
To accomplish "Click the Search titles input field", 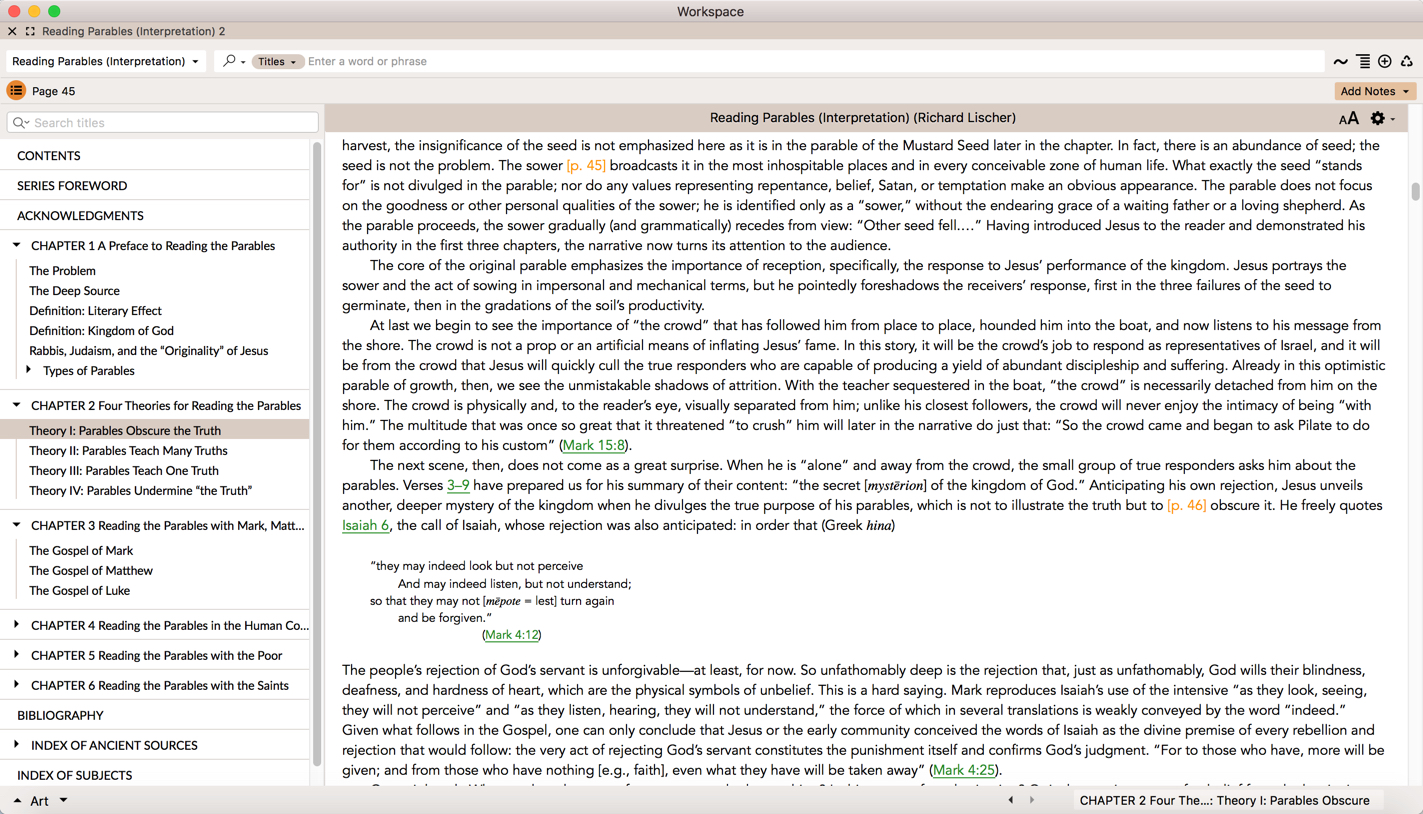I will (x=170, y=123).
